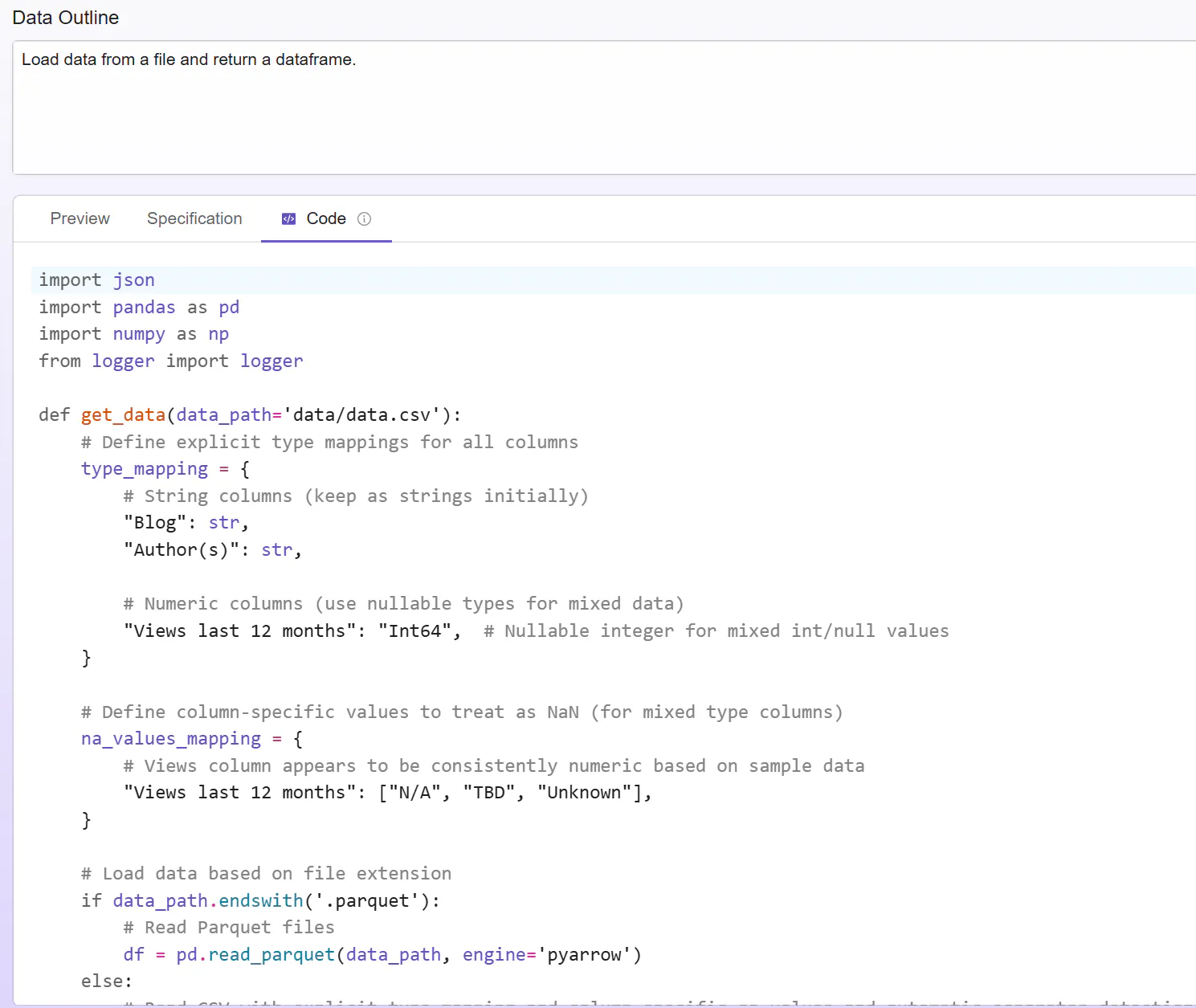This screenshot has width=1196, height=1008.
Task: Click the "if data_path.endswith('.parquet'):" line
Action: (261, 901)
